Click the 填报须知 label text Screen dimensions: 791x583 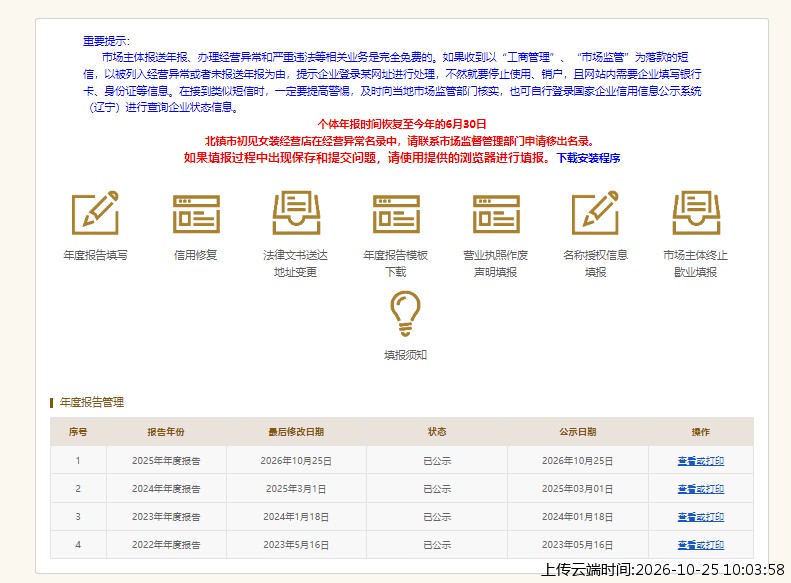[405, 355]
